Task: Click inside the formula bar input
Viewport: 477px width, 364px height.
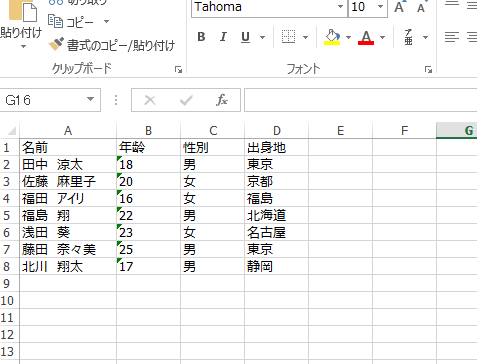Action: 361,100
